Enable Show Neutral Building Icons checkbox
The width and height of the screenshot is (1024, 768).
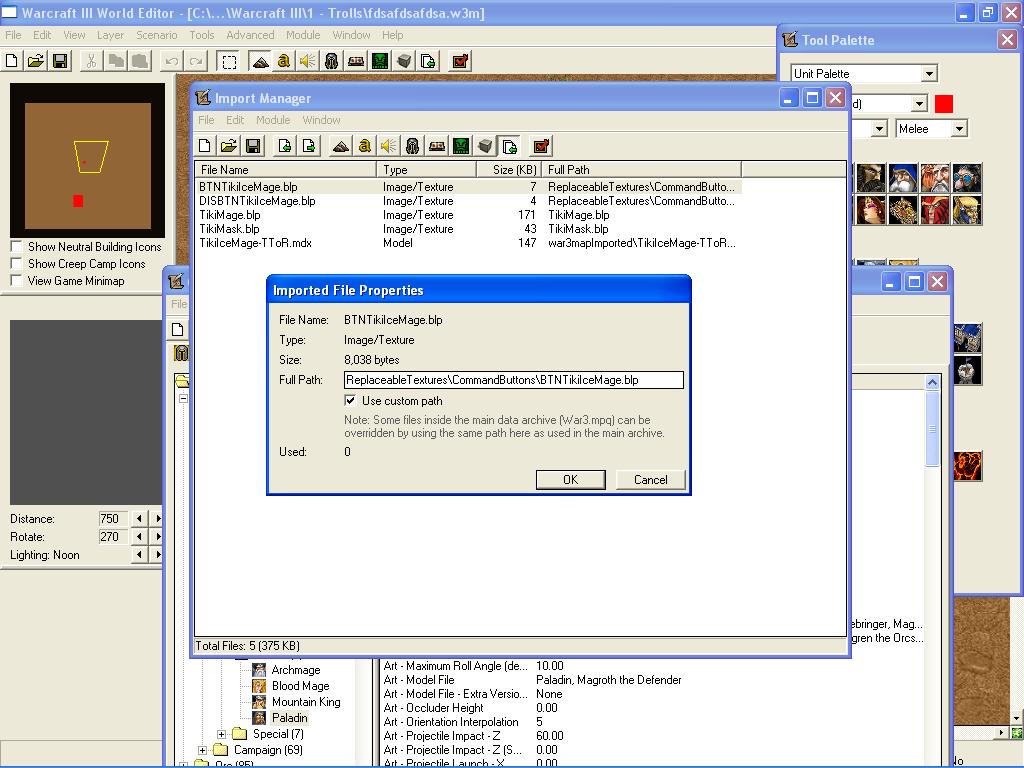pyautogui.click(x=17, y=247)
